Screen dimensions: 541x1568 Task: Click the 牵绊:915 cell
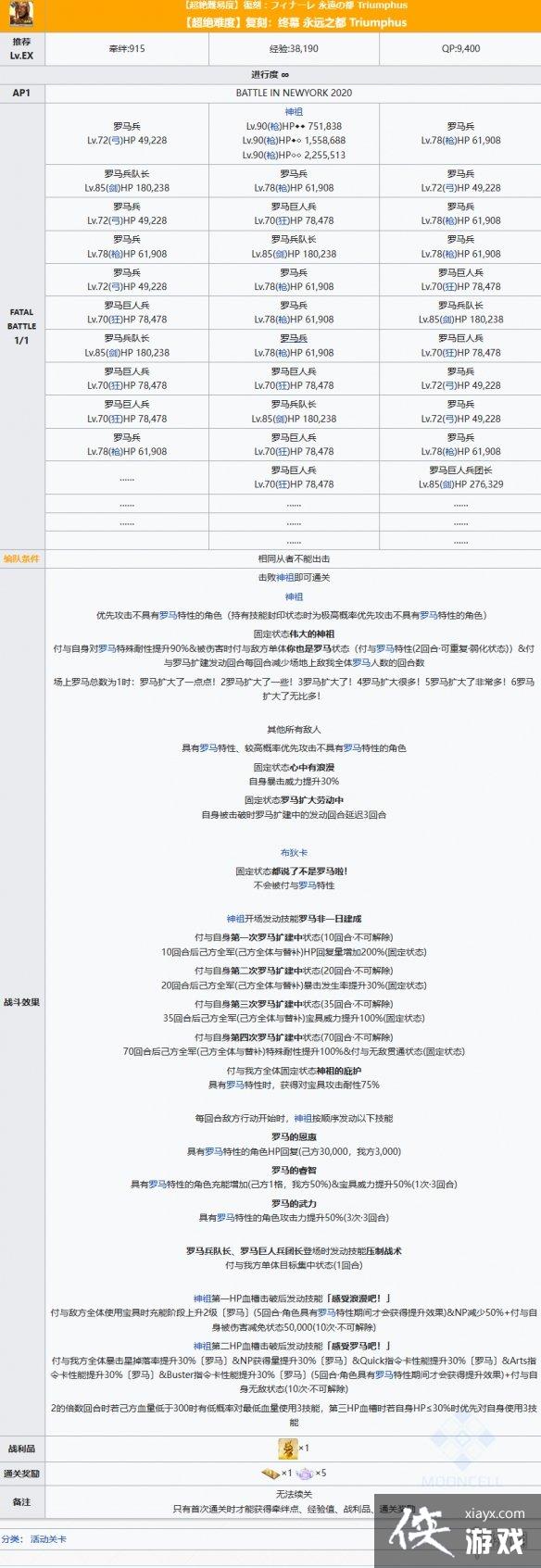(126, 48)
